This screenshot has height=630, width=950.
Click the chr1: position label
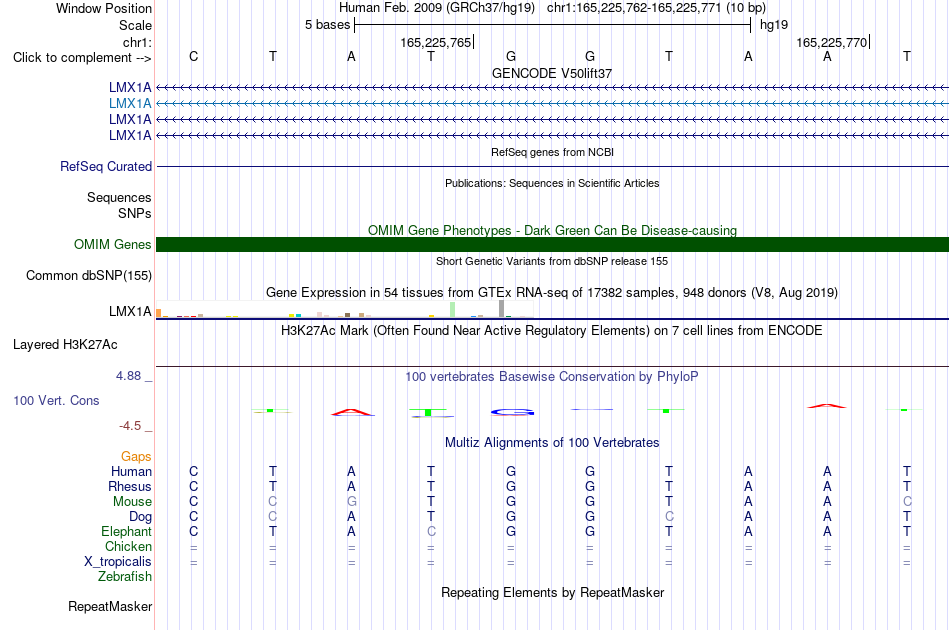pyautogui.click(x=137, y=42)
